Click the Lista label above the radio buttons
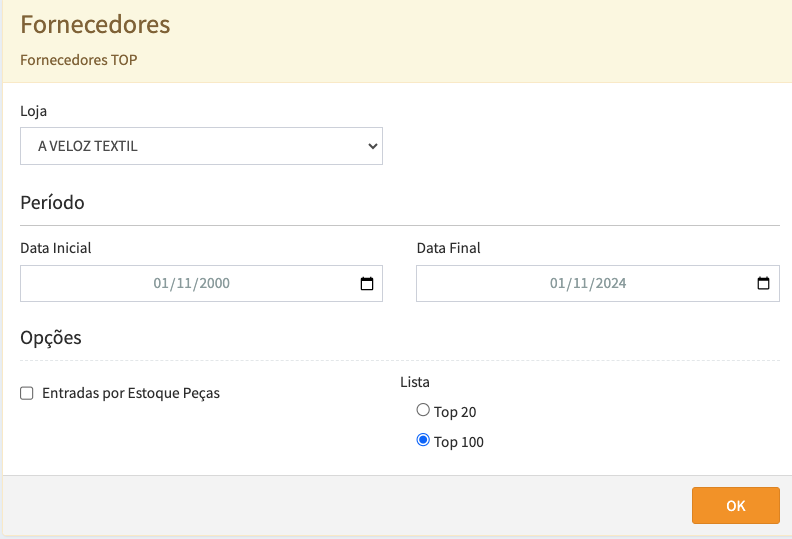The width and height of the screenshot is (792, 539). (415, 382)
